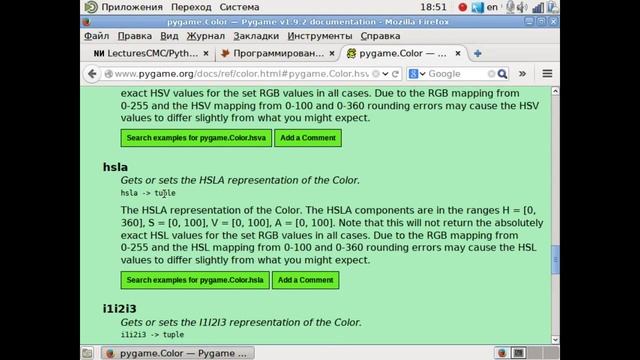
Task: Click the magnifier search button
Action: [502, 74]
